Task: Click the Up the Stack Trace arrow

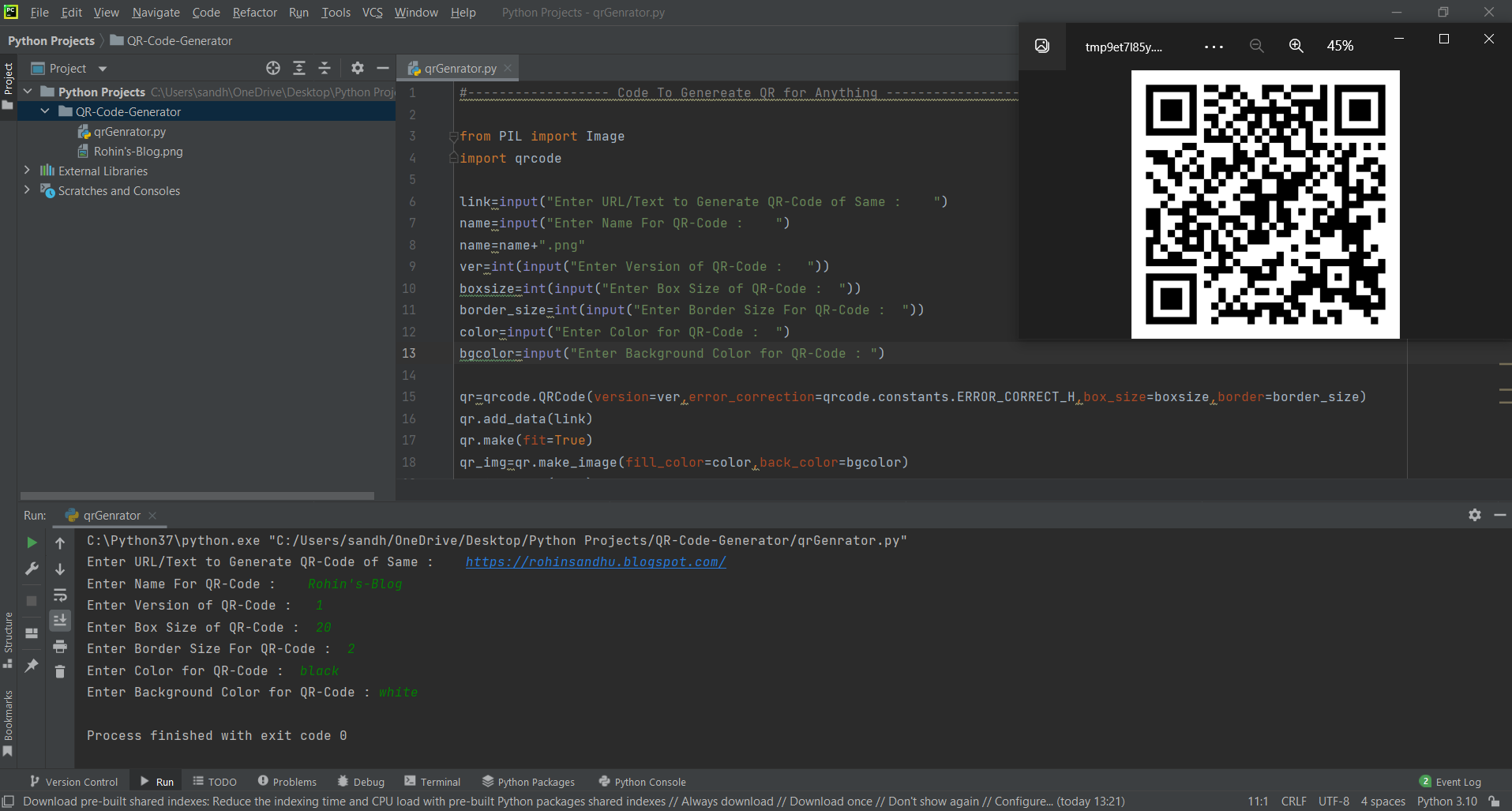Action: tap(60, 543)
